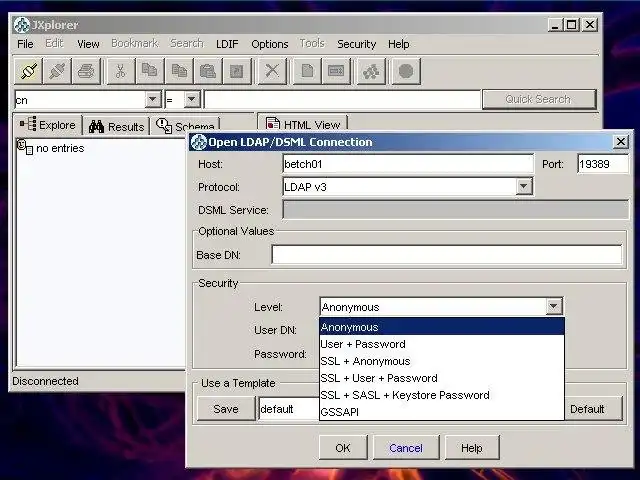
Task: Switch to the Schema tab
Action: tap(186, 127)
